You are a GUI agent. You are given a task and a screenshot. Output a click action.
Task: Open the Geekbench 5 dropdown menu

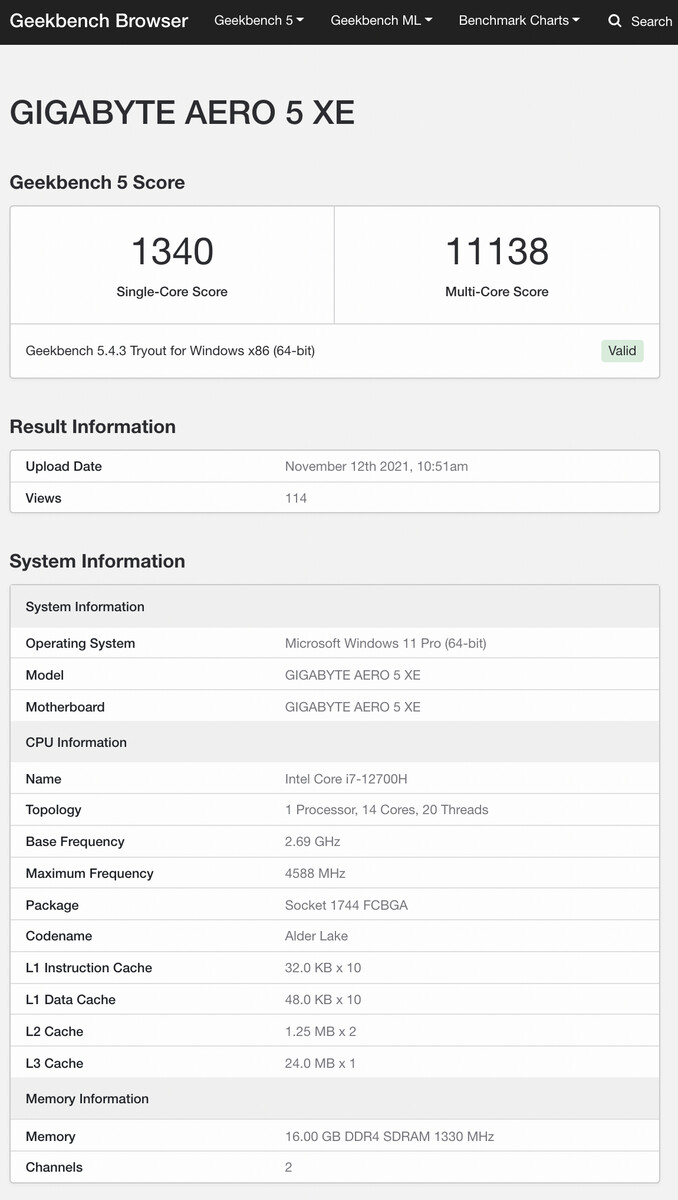[x=258, y=20]
